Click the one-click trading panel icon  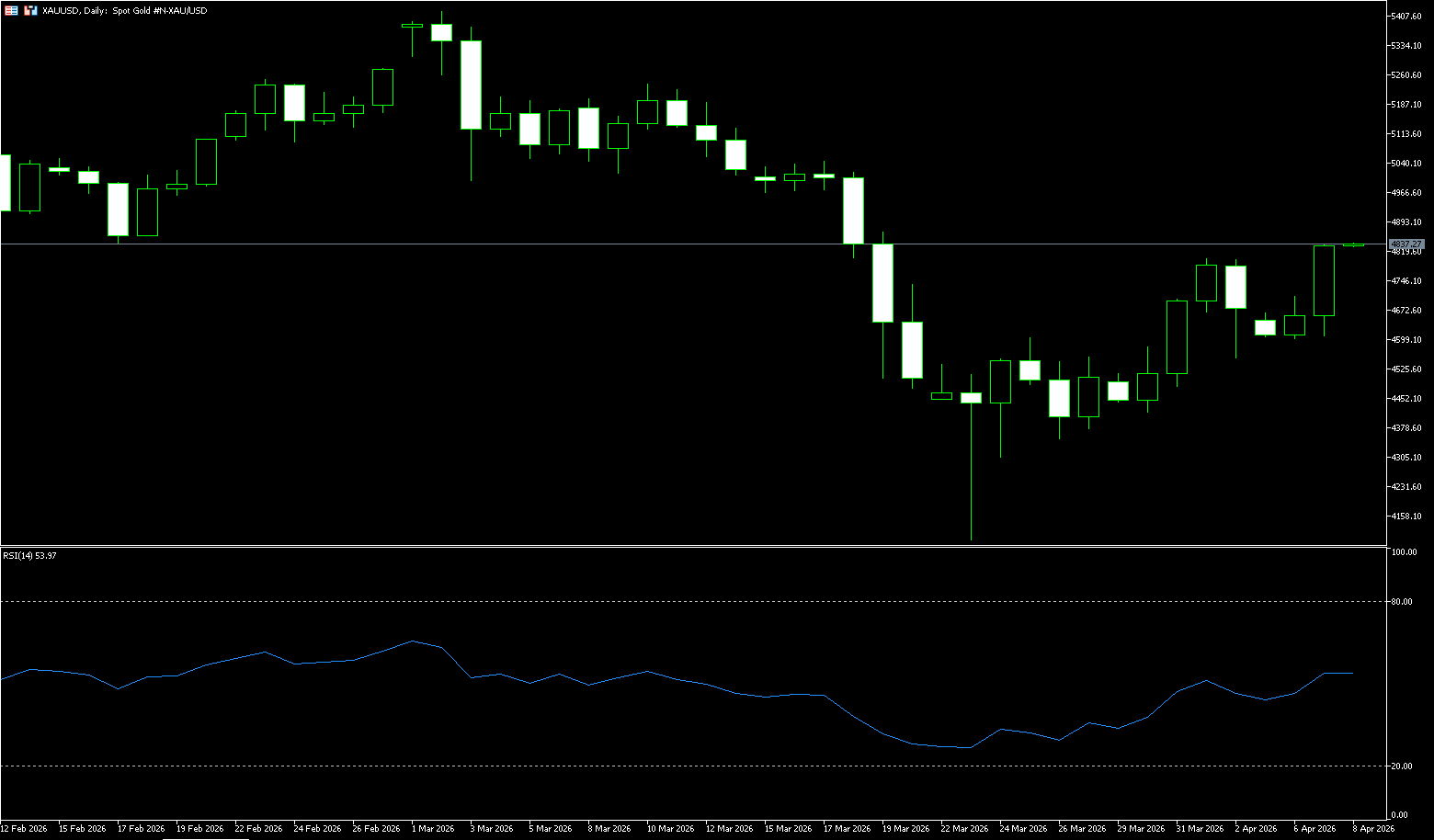[x=30, y=10]
